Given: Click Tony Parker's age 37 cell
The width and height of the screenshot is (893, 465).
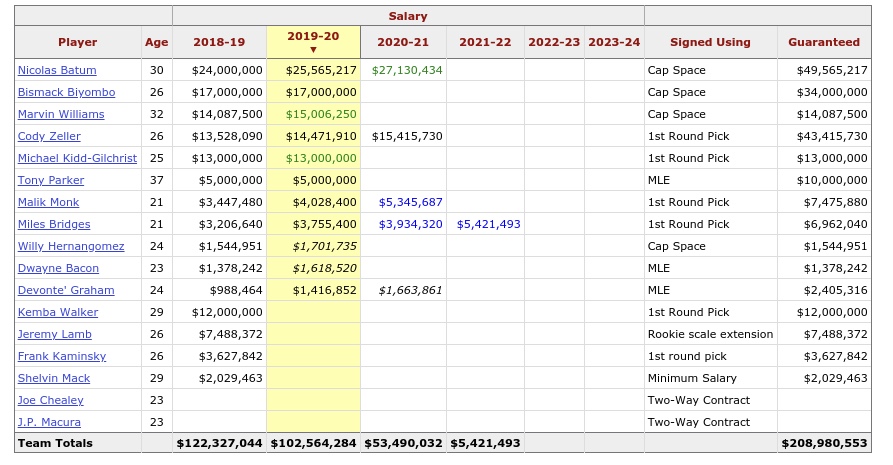Looking at the screenshot, I should coord(157,180).
